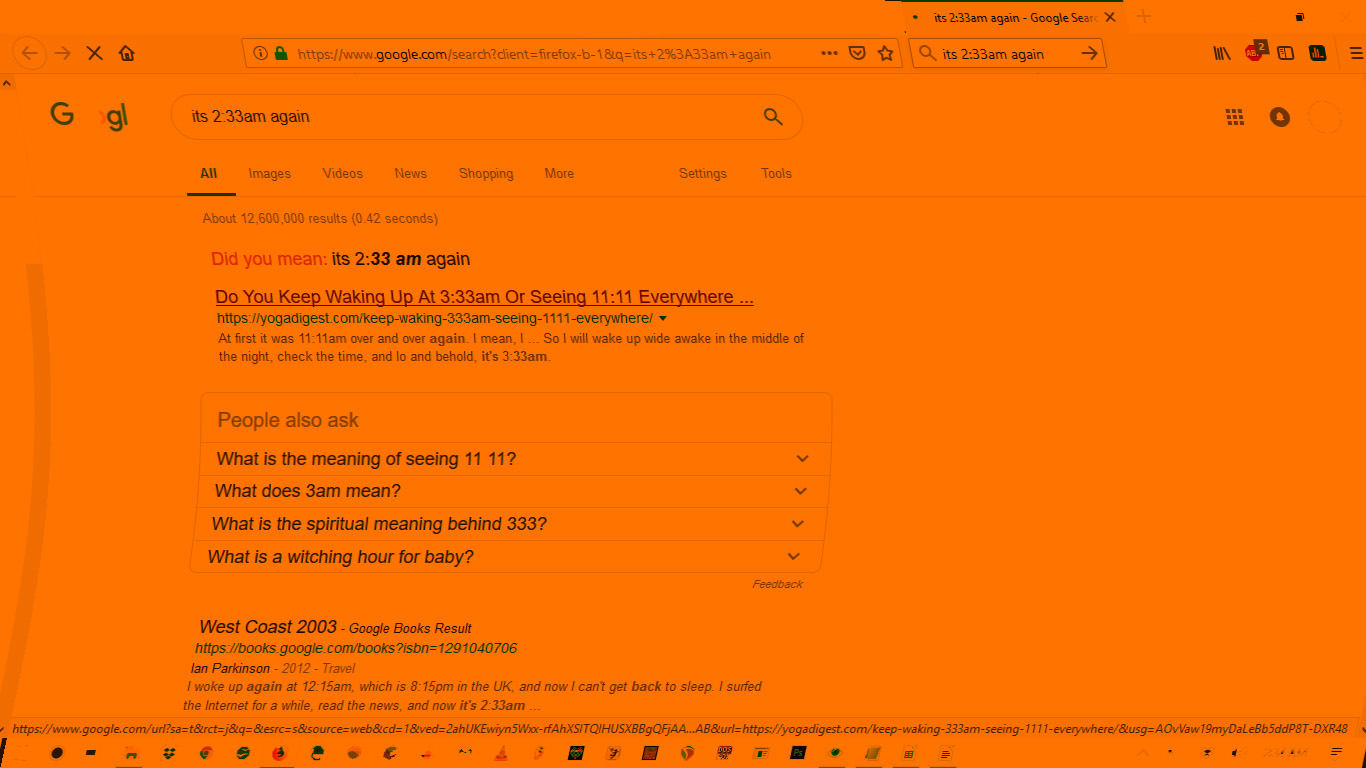Switch to the Images tab
Image resolution: width=1366 pixels, height=768 pixels.
coord(269,174)
